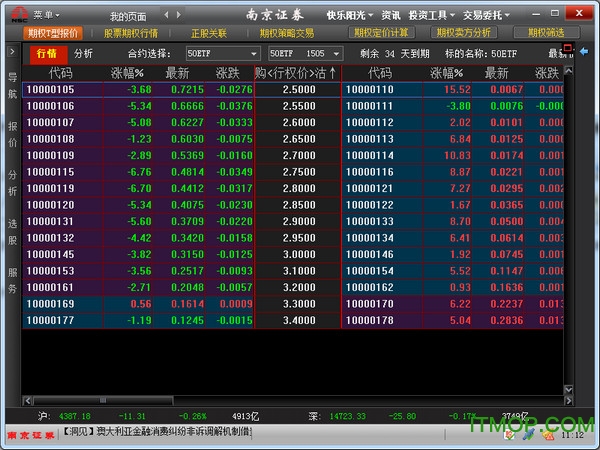This screenshot has height=450, width=600.
Task: Open 期权卖方分析 button
Action: point(464,33)
